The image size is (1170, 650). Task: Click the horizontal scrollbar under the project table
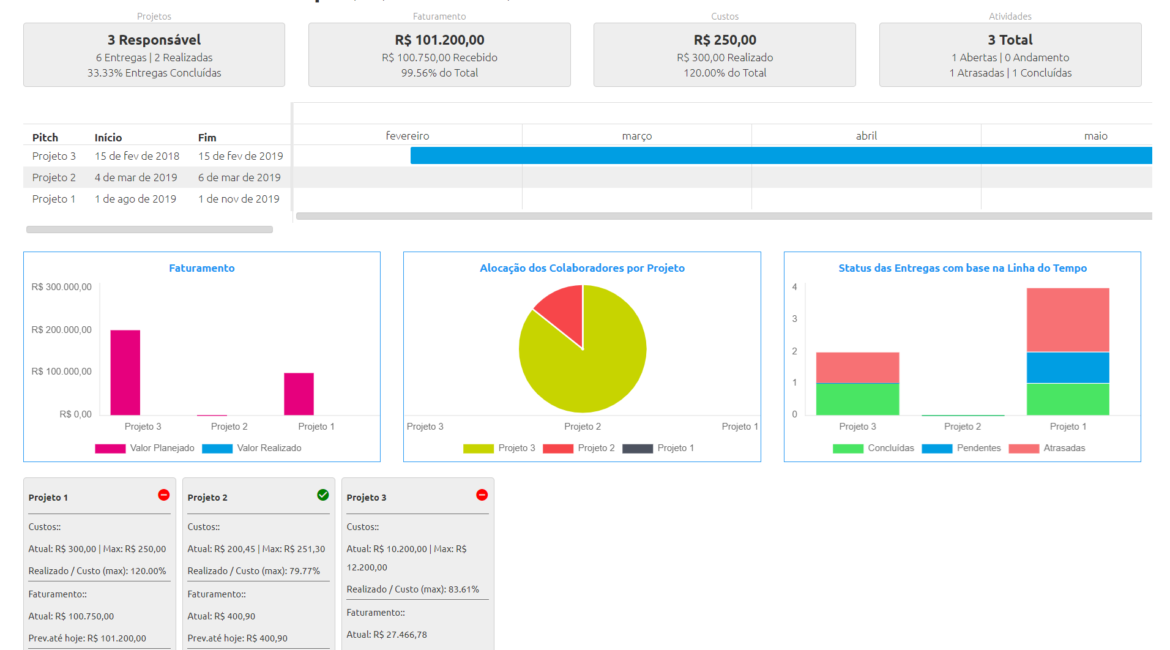149,230
